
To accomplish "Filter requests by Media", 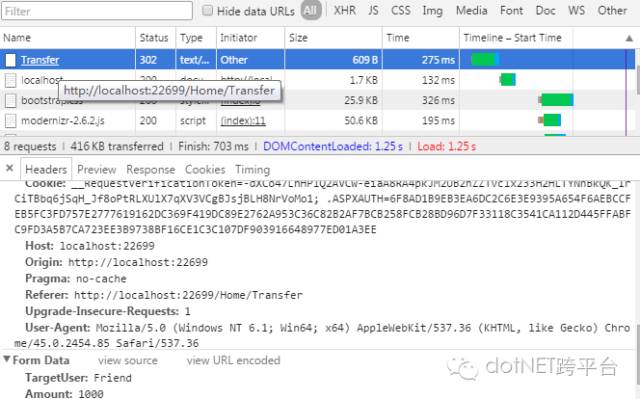I will tap(471, 11).
